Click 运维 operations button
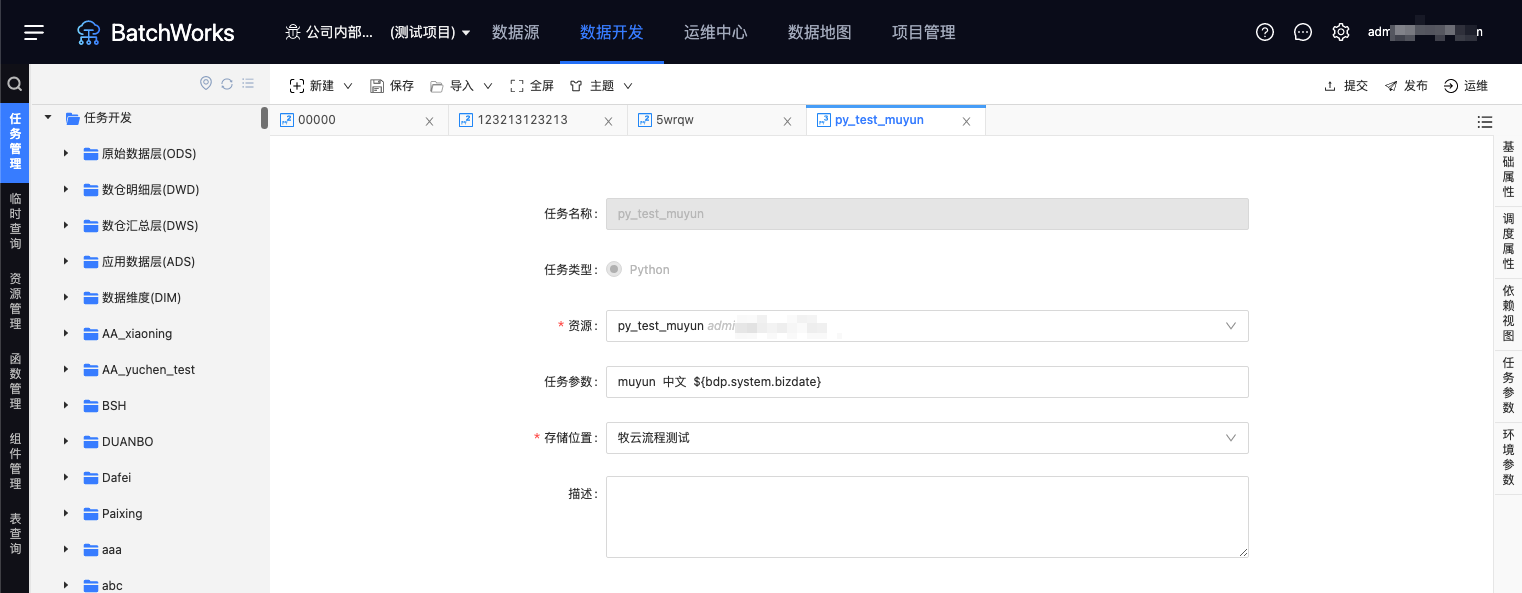This screenshot has height=593, width=1522. point(1466,86)
